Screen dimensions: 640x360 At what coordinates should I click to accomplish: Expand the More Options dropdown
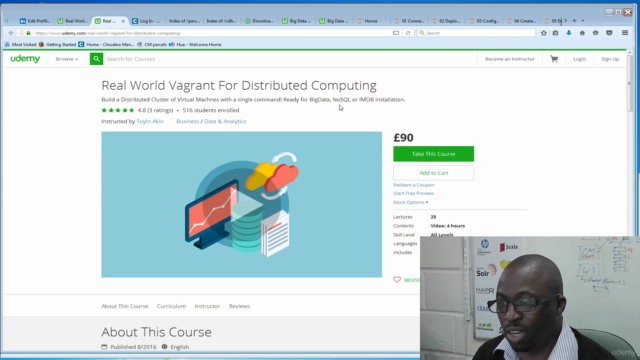click(411, 202)
